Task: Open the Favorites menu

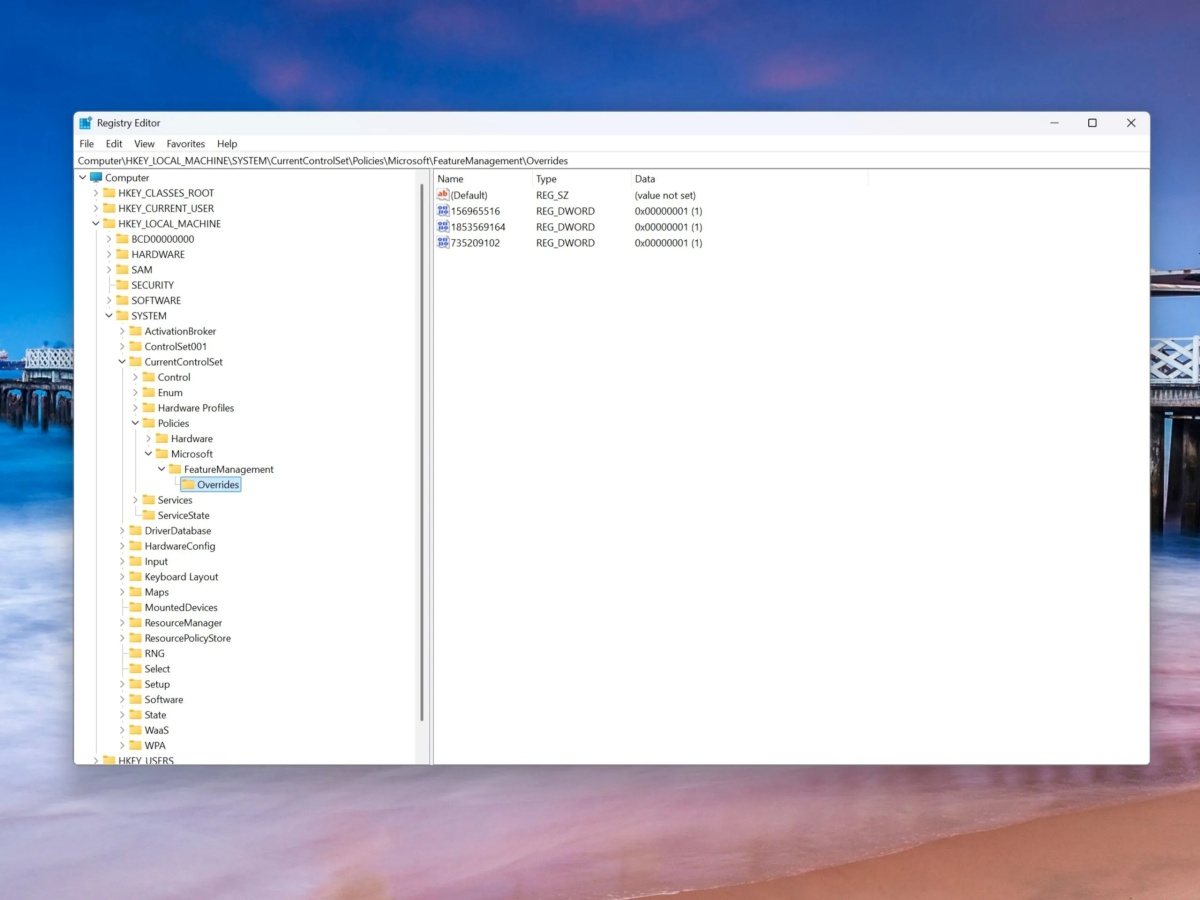Action: tap(185, 143)
